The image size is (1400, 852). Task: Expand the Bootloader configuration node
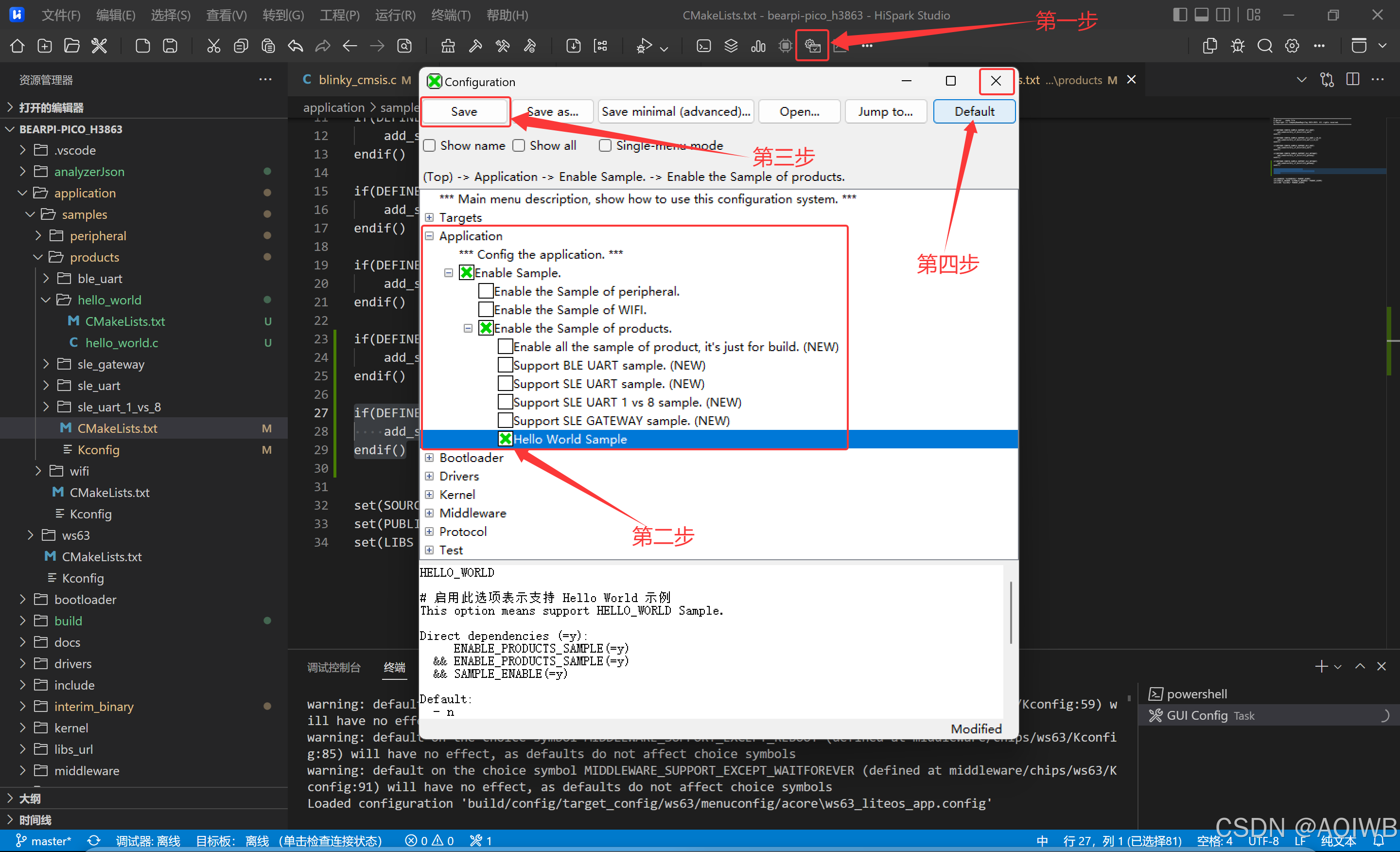coord(430,458)
